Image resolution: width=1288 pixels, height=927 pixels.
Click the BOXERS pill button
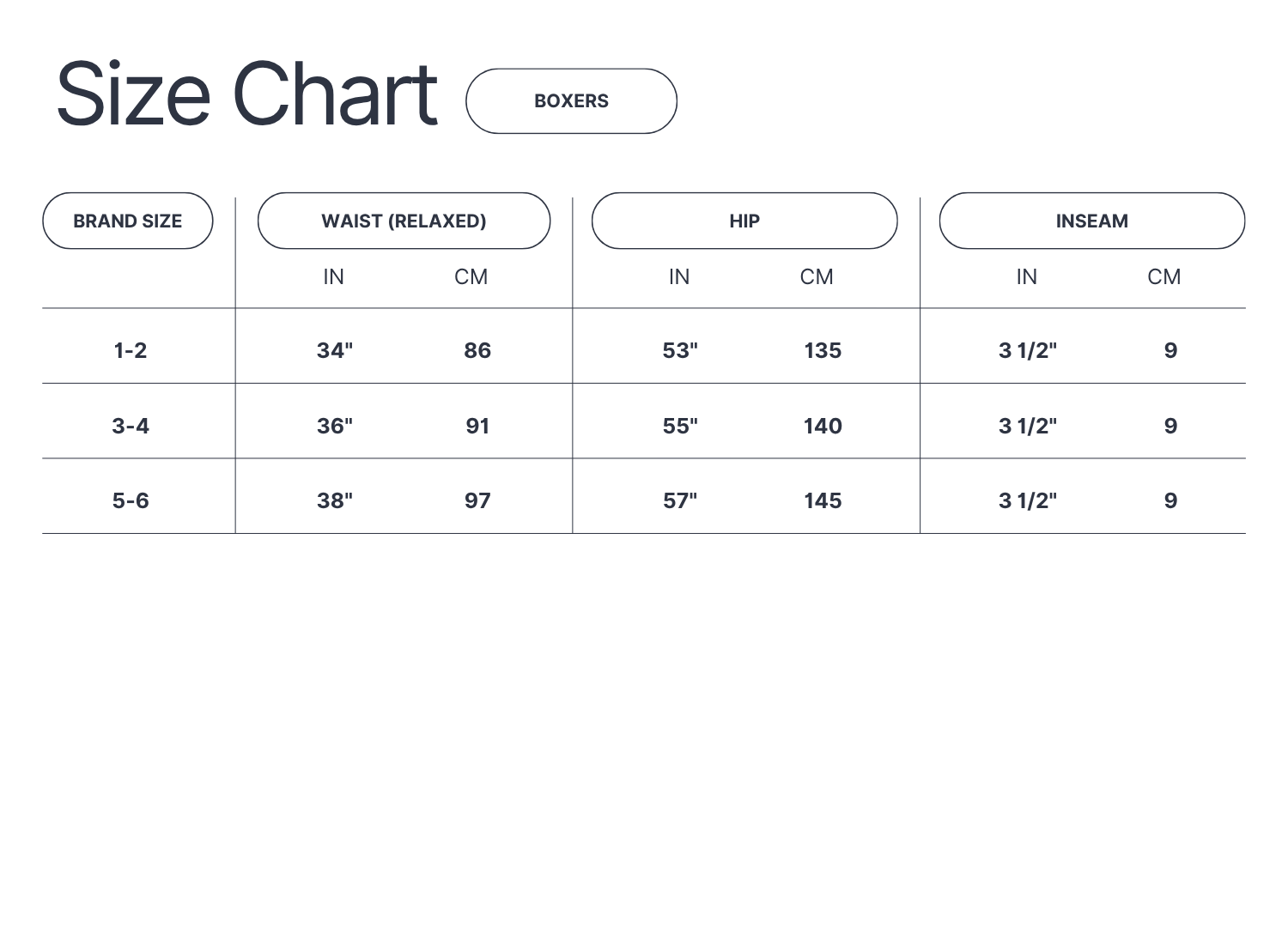571,101
